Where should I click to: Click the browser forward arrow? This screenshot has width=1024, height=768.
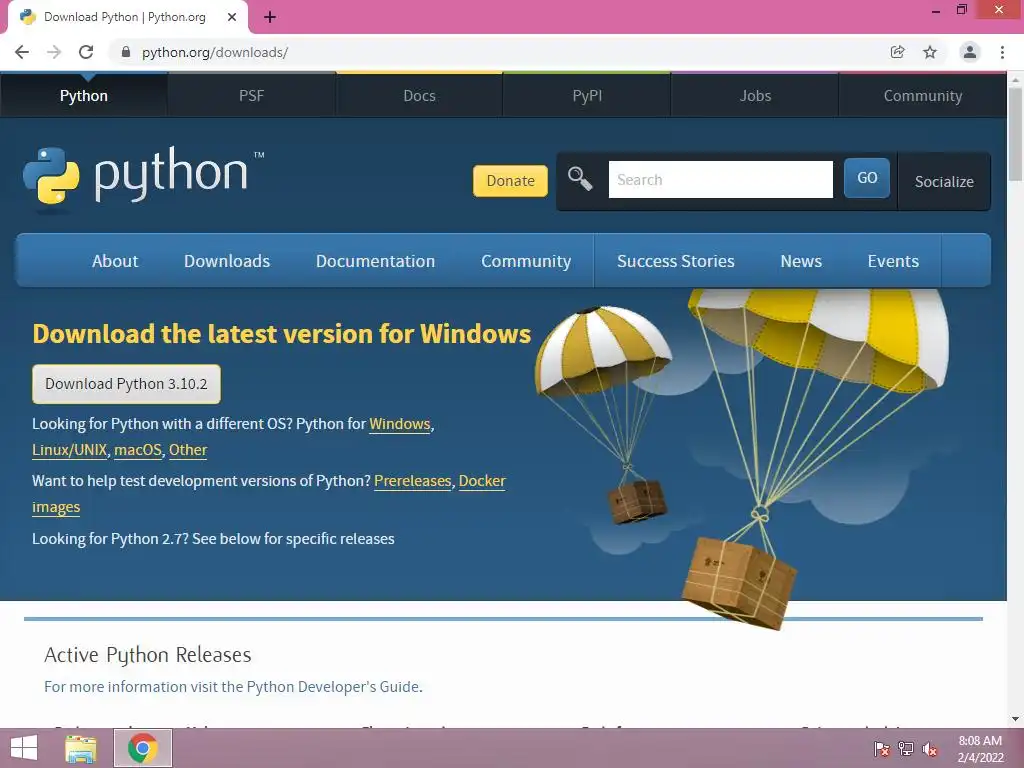(x=54, y=52)
